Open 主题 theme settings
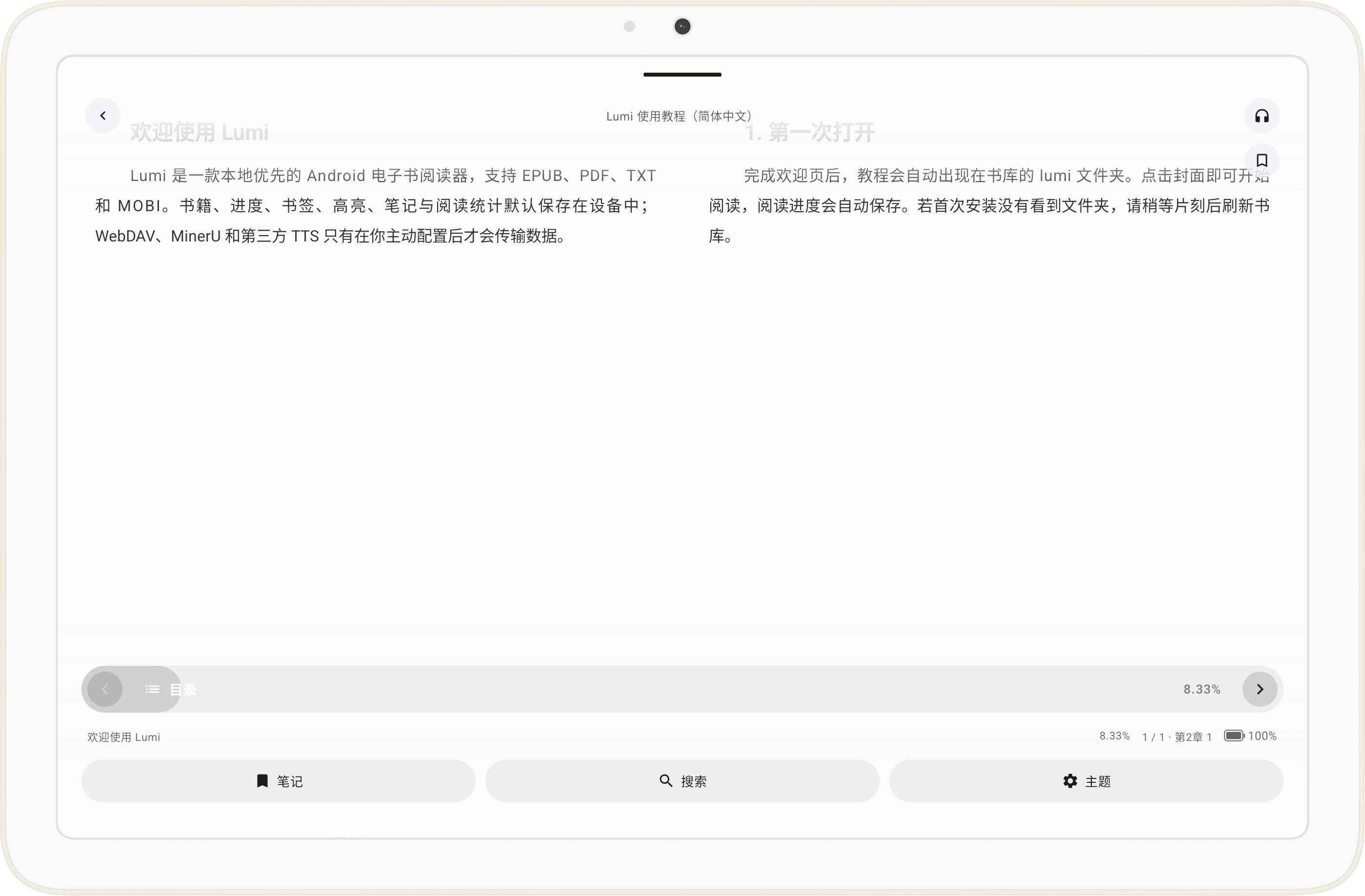The image size is (1365, 896). 1085,781
